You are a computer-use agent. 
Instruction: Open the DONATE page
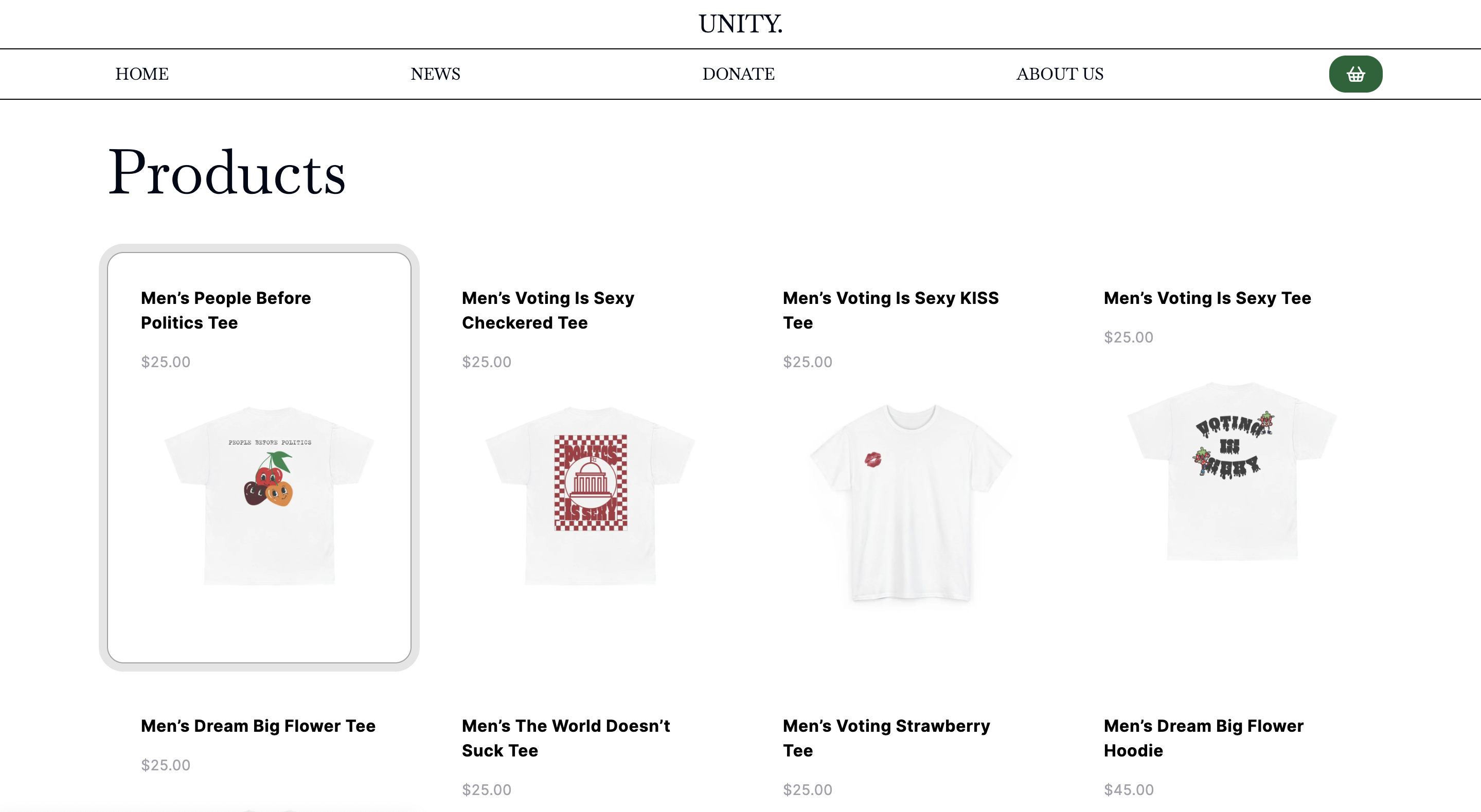pos(738,74)
